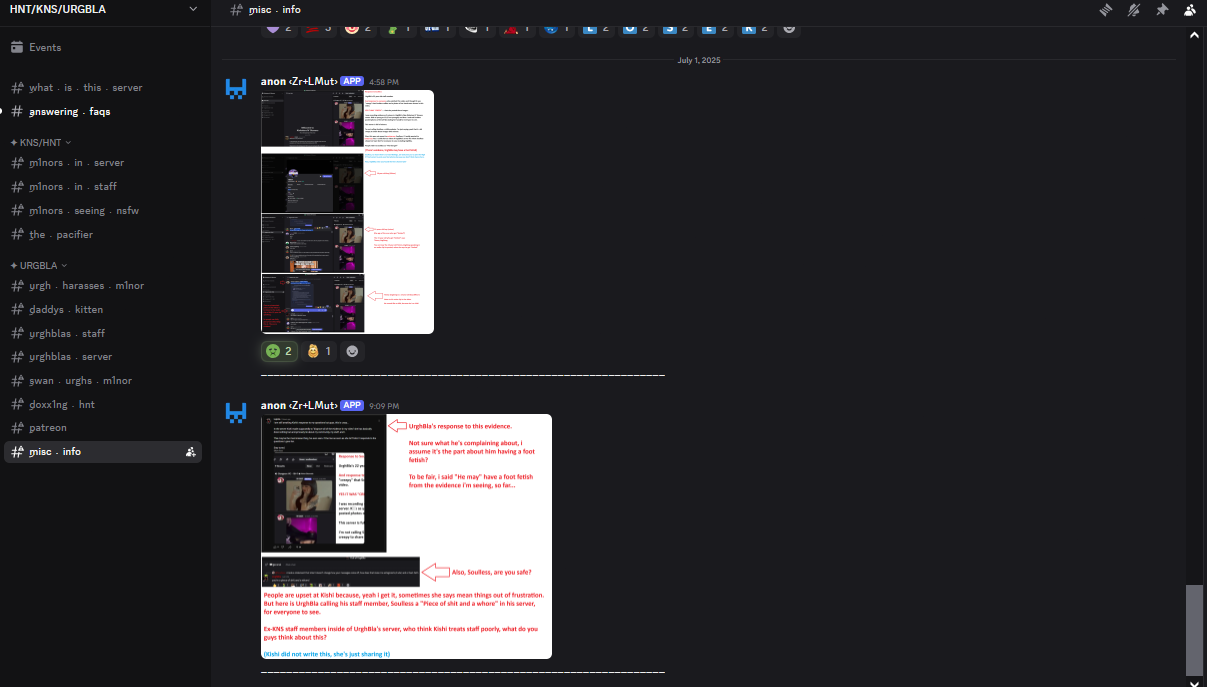Click the APP badge on the 9:09 PM message
This screenshot has height=687, width=1207.
point(352,405)
